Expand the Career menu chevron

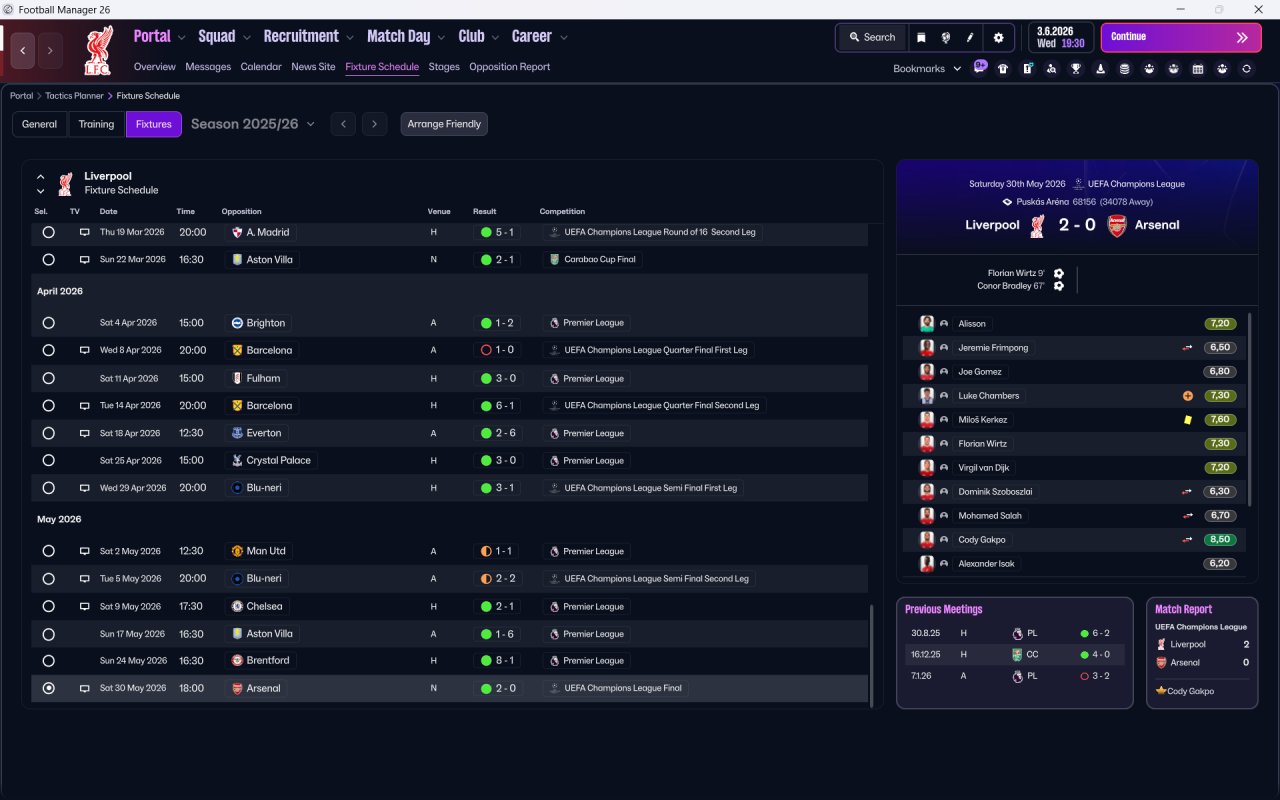coord(564,38)
